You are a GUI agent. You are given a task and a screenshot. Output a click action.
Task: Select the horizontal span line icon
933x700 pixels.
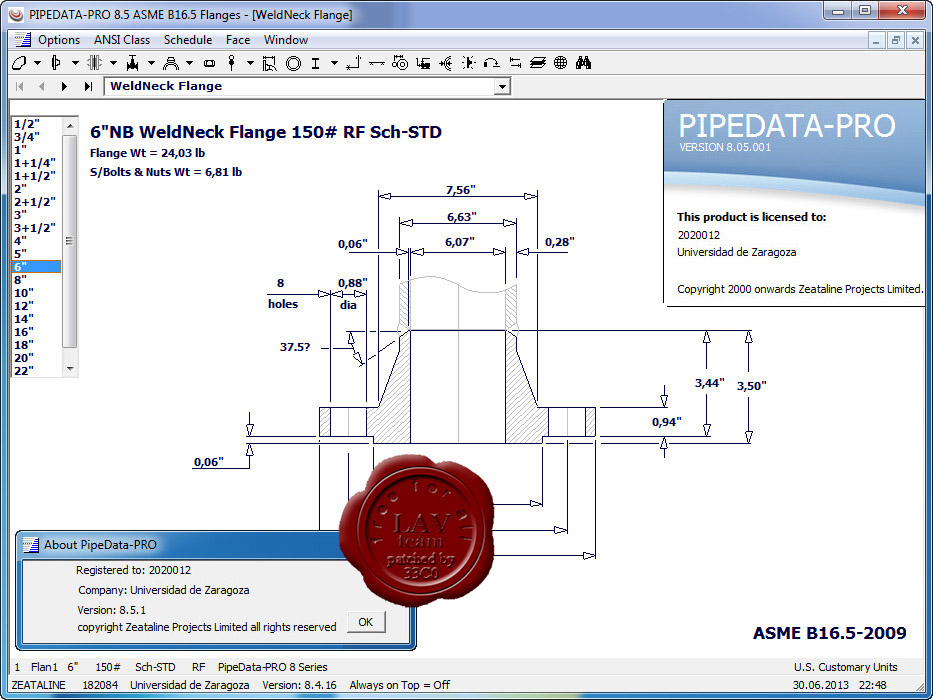click(x=376, y=63)
